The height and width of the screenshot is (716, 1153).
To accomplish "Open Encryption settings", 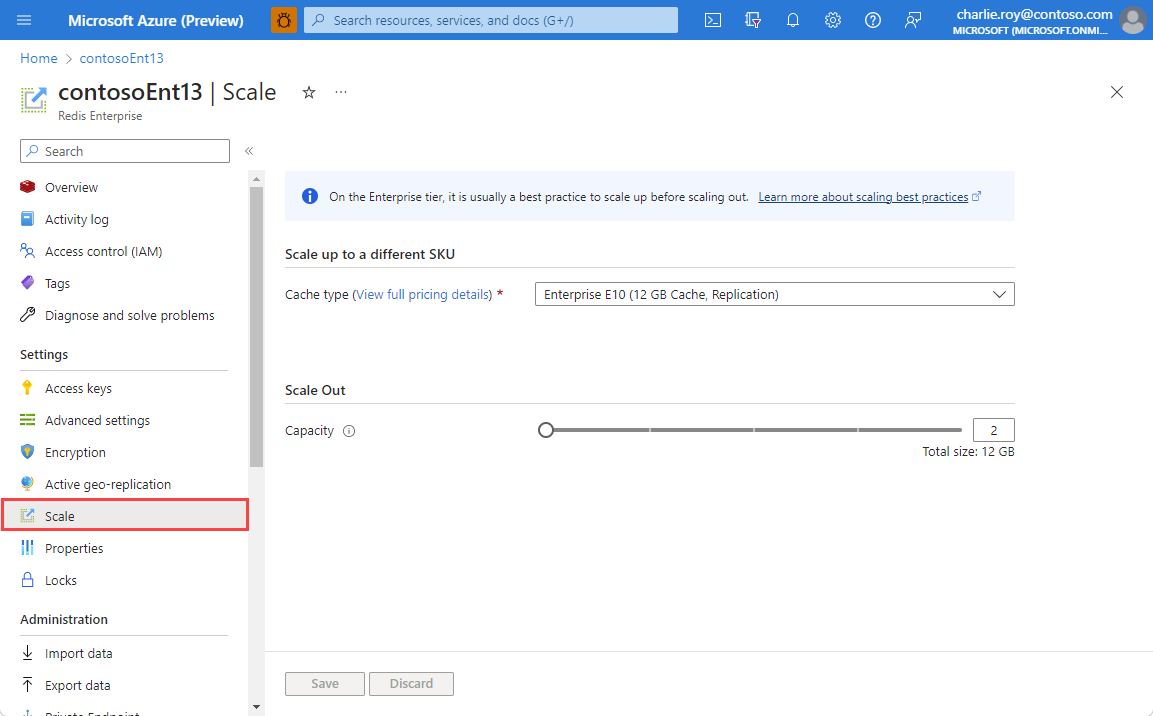I will click(x=74, y=451).
